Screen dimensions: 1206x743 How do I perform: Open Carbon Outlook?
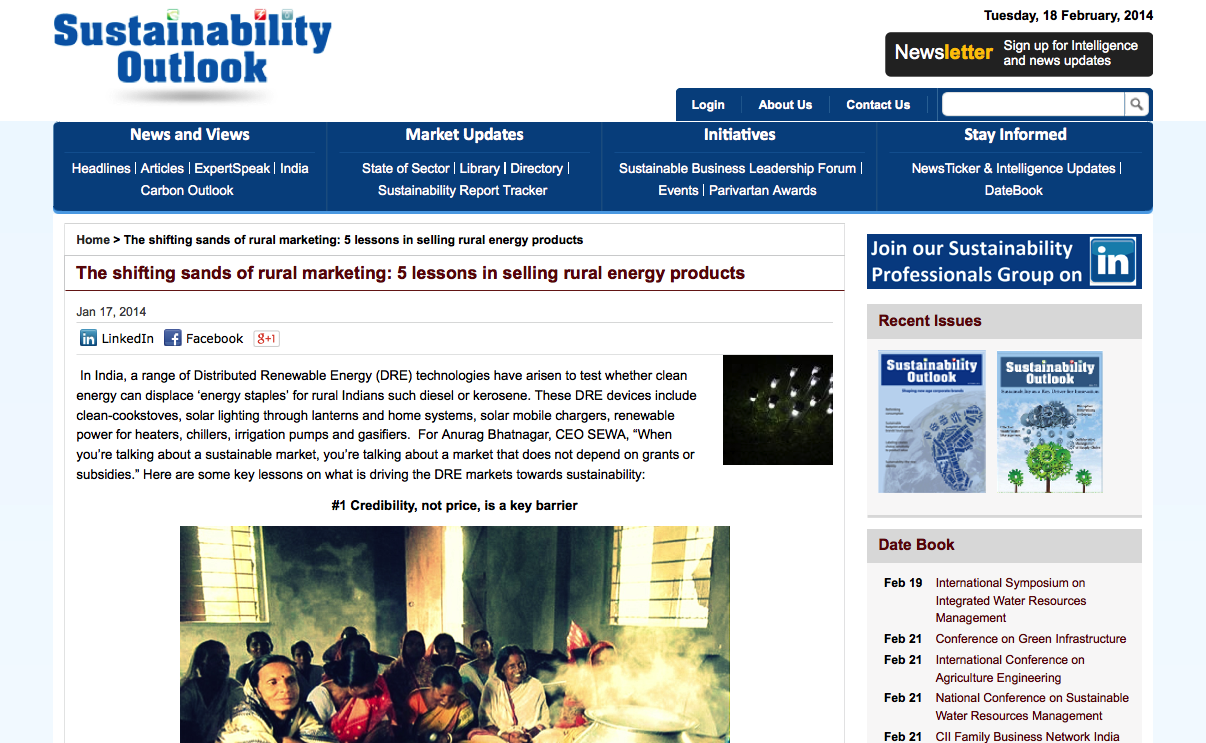(187, 190)
